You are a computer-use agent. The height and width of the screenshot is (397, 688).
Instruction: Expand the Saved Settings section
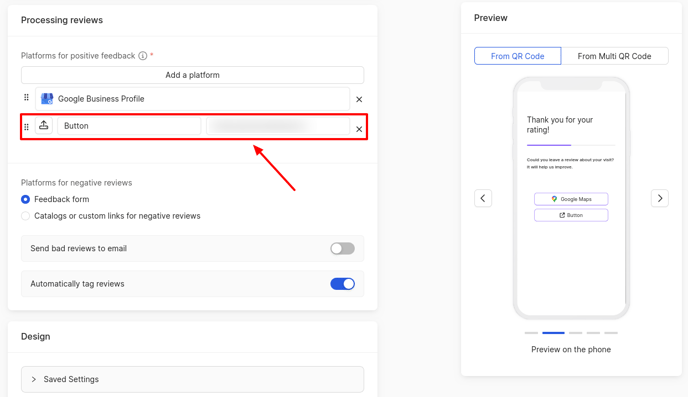coord(193,379)
